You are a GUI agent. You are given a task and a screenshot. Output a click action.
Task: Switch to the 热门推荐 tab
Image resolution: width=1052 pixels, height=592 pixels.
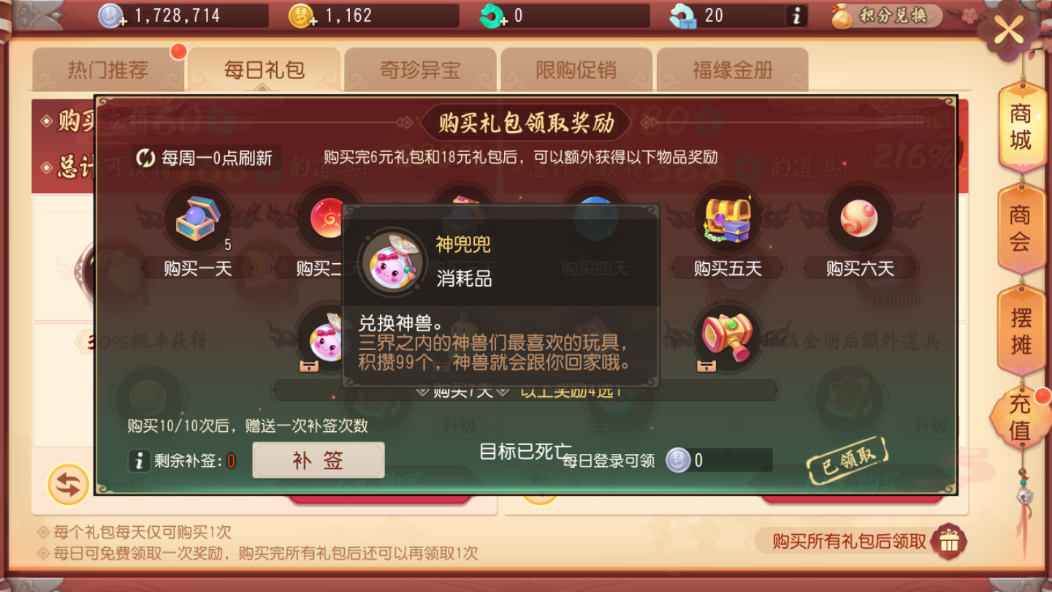coord(107,69)
